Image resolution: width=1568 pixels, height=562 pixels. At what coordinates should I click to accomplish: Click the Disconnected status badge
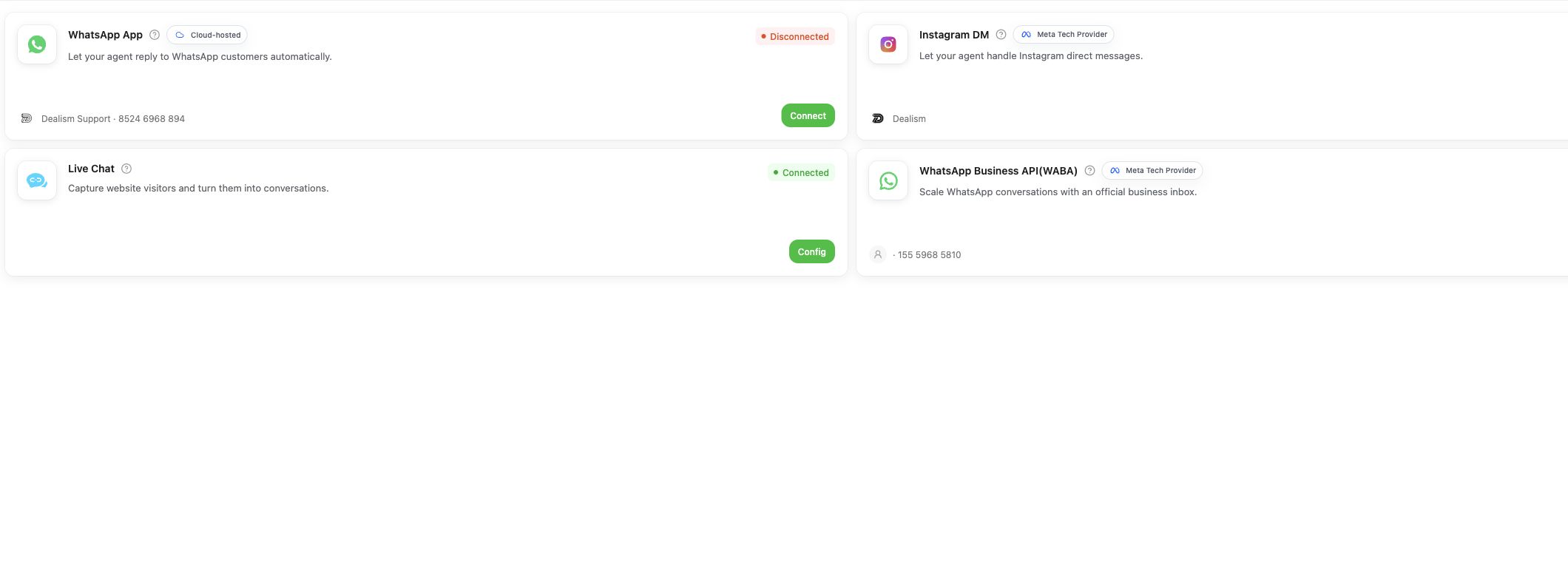(x=795, y=36)
